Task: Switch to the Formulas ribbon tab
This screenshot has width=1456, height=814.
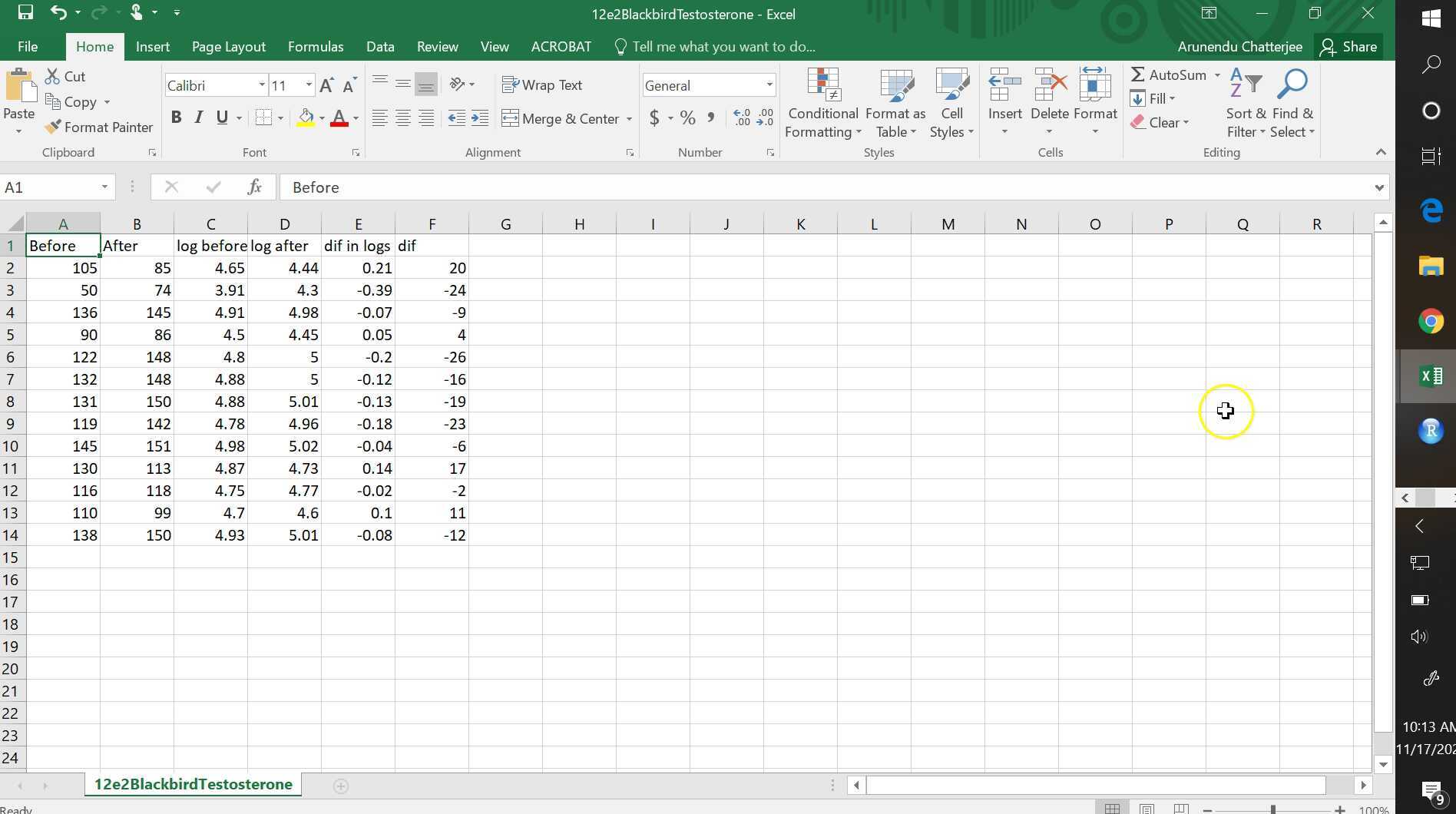Action: tap(316, 46)
